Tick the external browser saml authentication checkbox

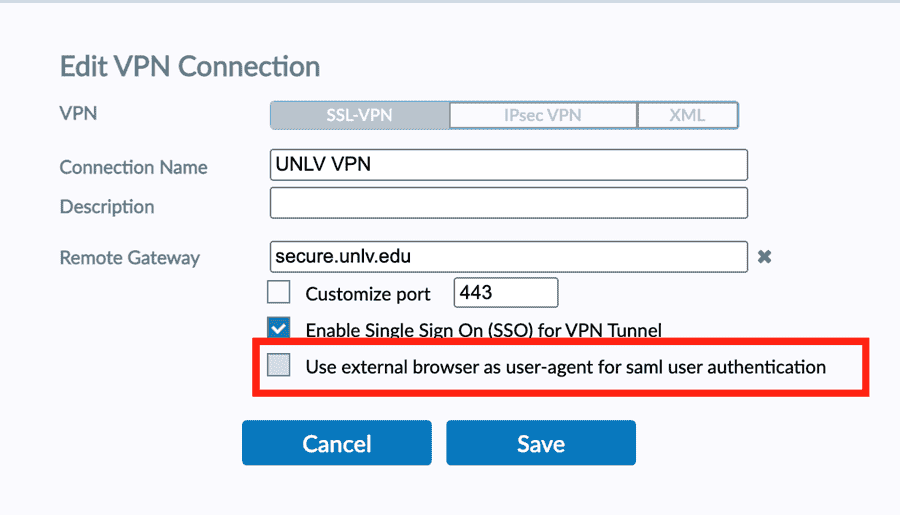click(279, 366)
